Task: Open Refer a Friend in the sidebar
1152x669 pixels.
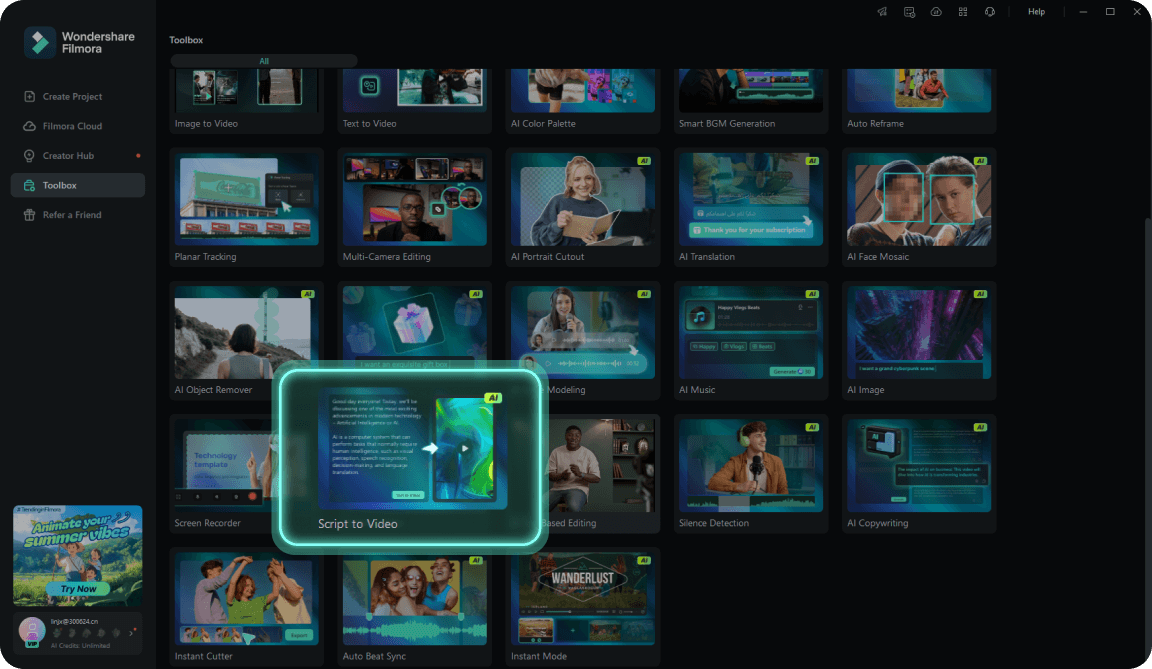Action: click(78, 214)
